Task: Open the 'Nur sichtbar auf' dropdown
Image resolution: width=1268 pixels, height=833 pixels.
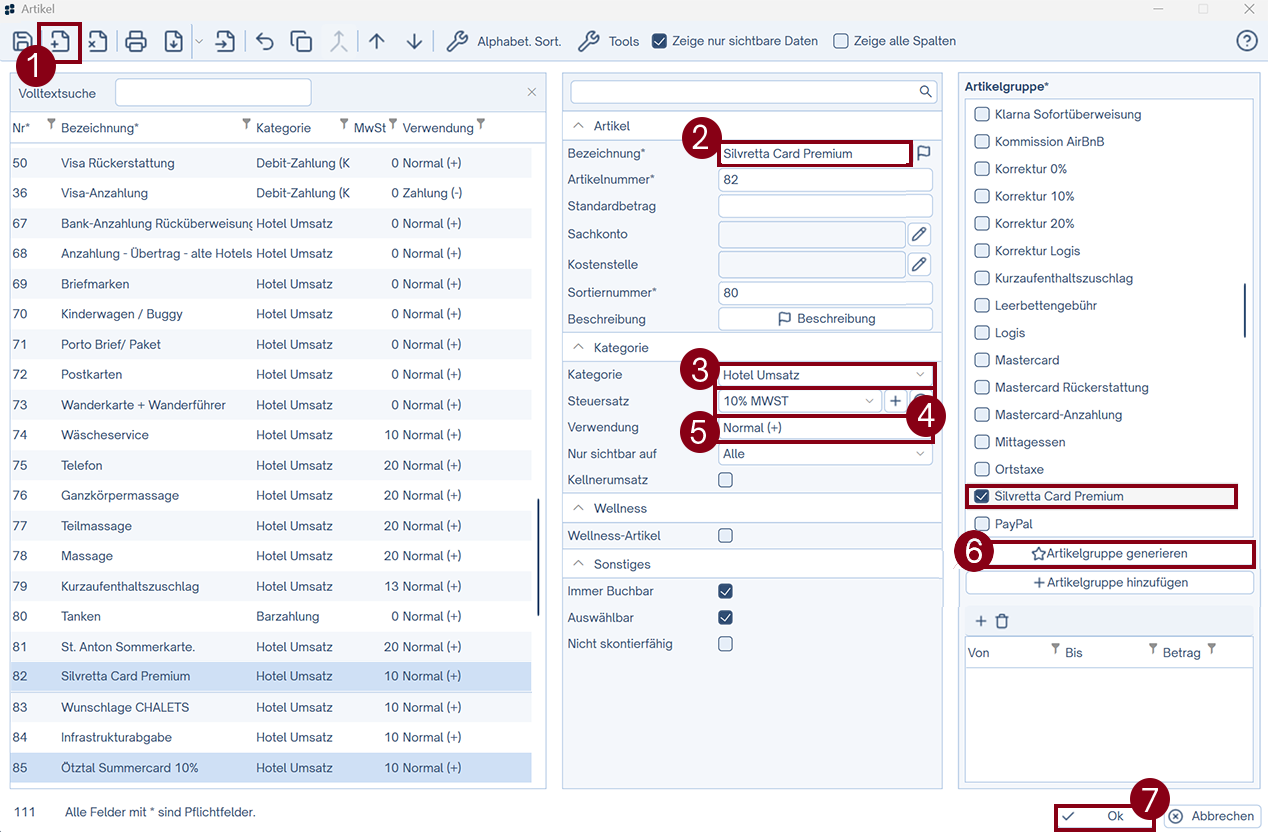Action: pos(825,454)
